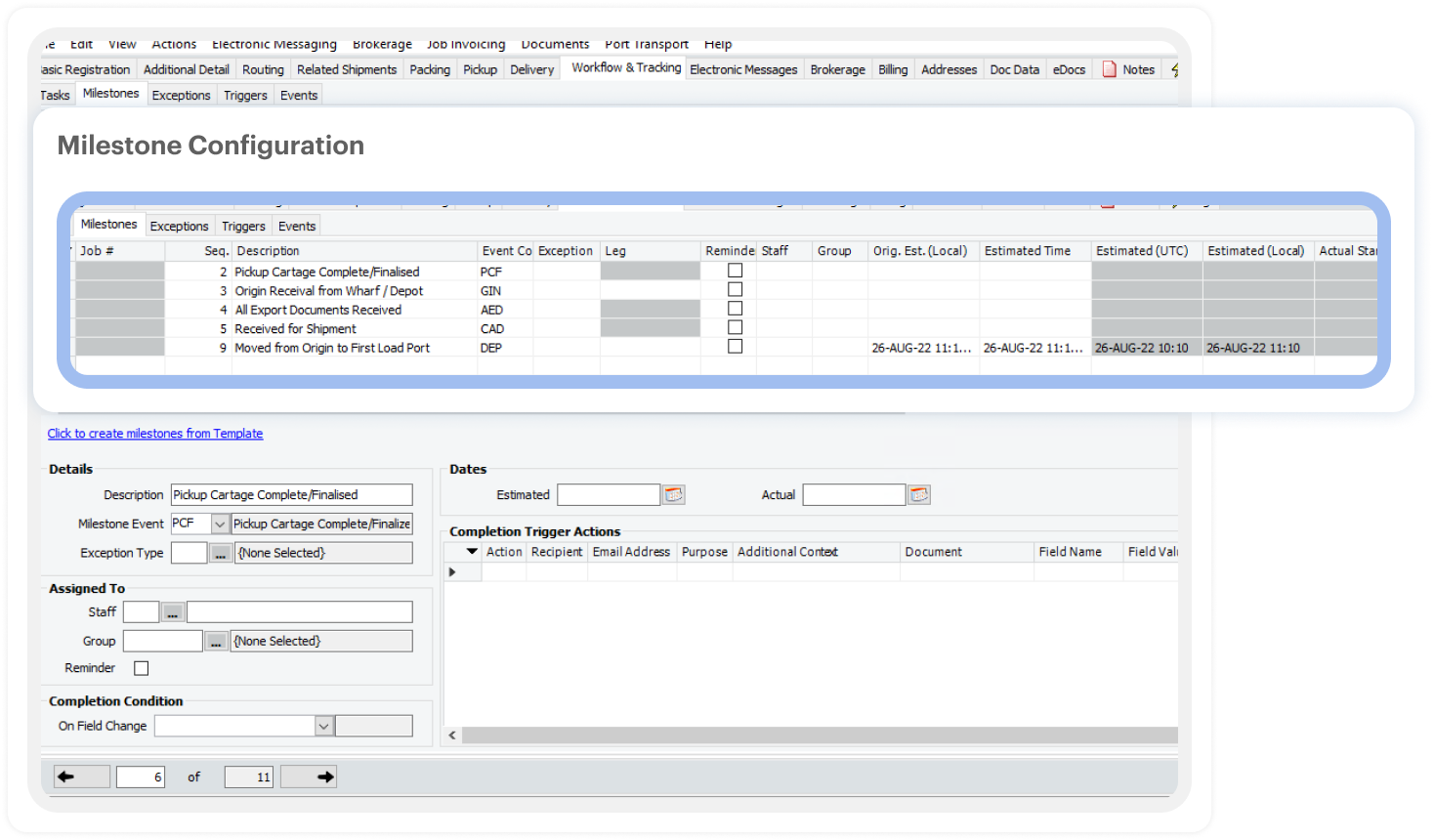Open the Actual date calendar picker
Screen dimensions: 1434x840
(918, 495)
